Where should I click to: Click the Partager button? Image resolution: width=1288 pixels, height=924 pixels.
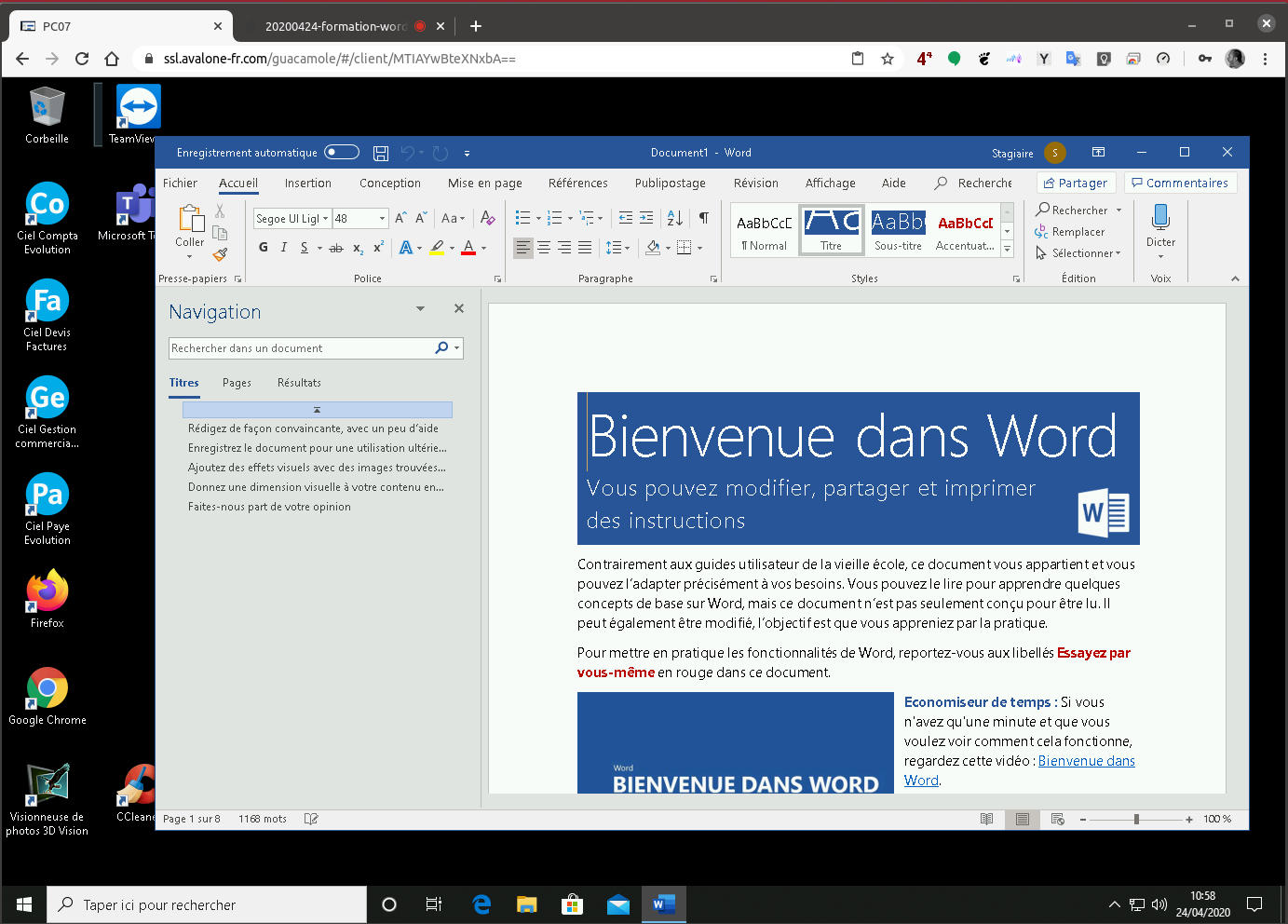click(x=1076, y=183)
